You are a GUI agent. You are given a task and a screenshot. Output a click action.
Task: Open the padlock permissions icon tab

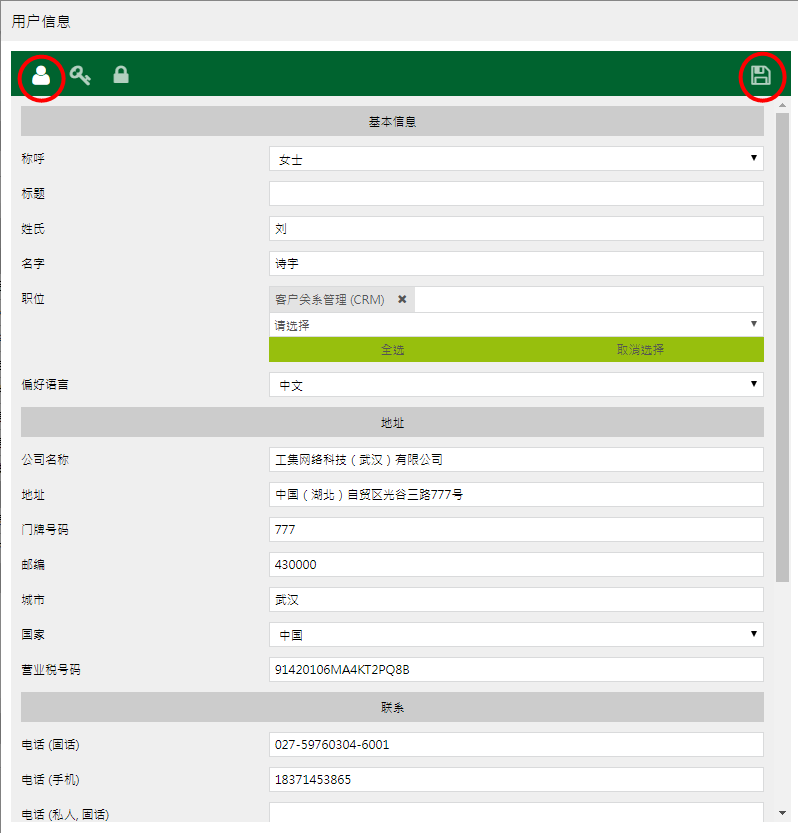coord(121,75)
